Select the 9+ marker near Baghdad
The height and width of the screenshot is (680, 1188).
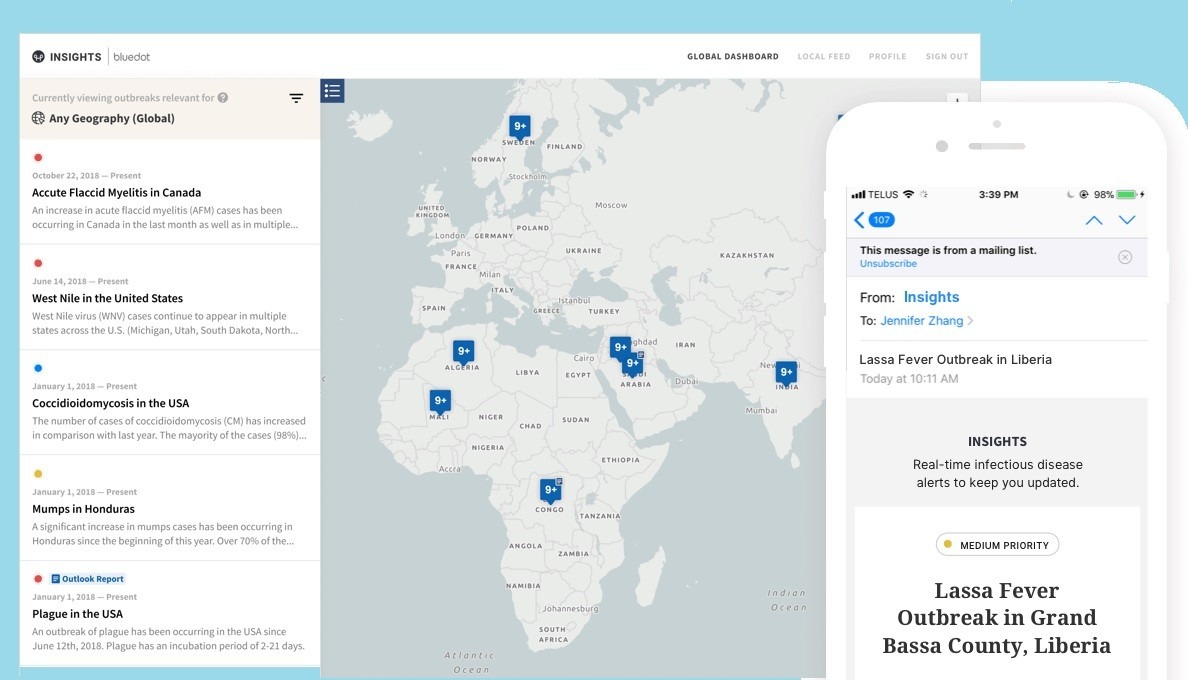(621, 348)
